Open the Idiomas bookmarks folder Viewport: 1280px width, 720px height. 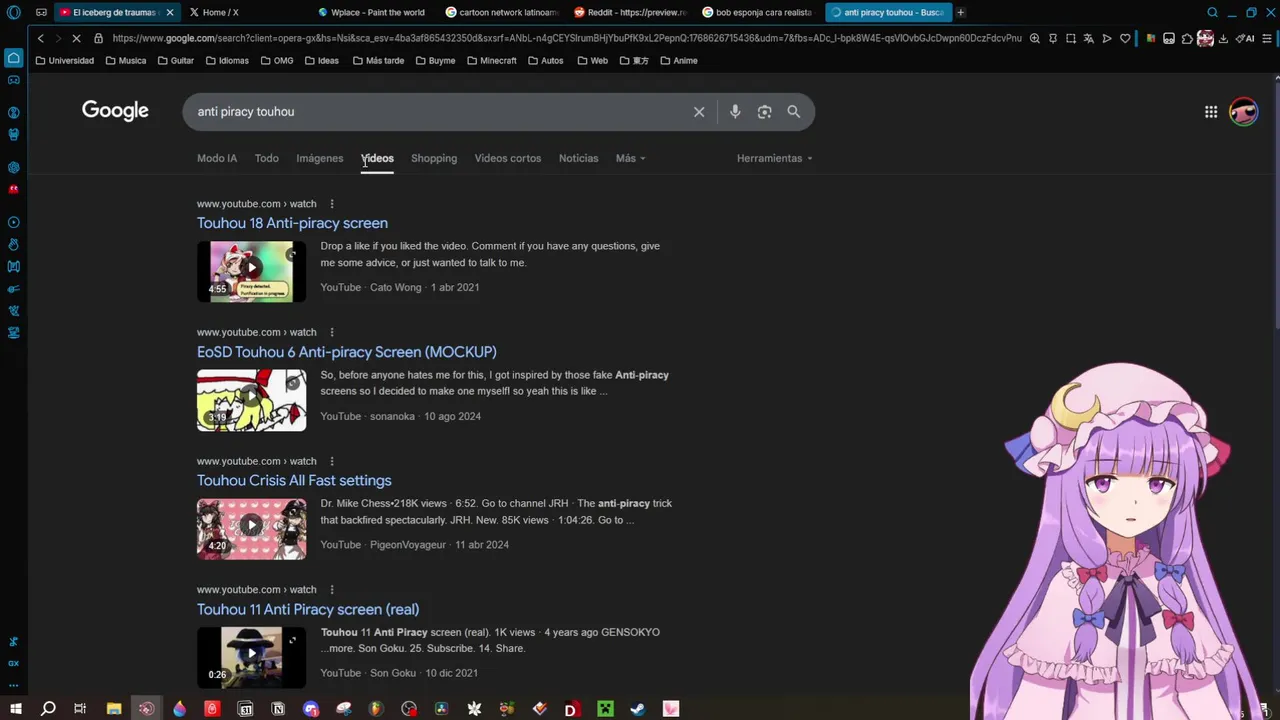[227, 60]
